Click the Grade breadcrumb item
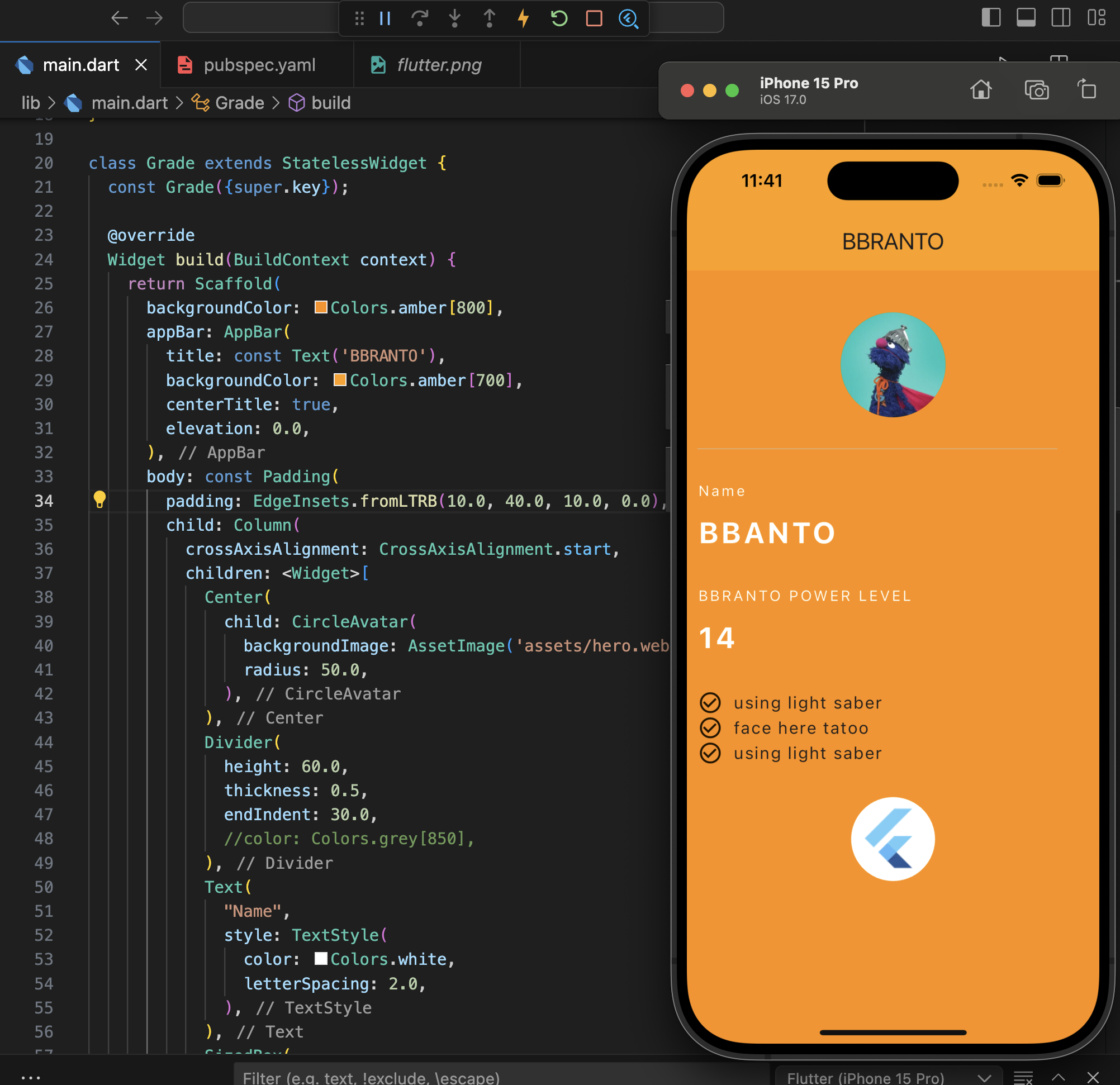1120x1085 pixels. click(x=239, y=103)
